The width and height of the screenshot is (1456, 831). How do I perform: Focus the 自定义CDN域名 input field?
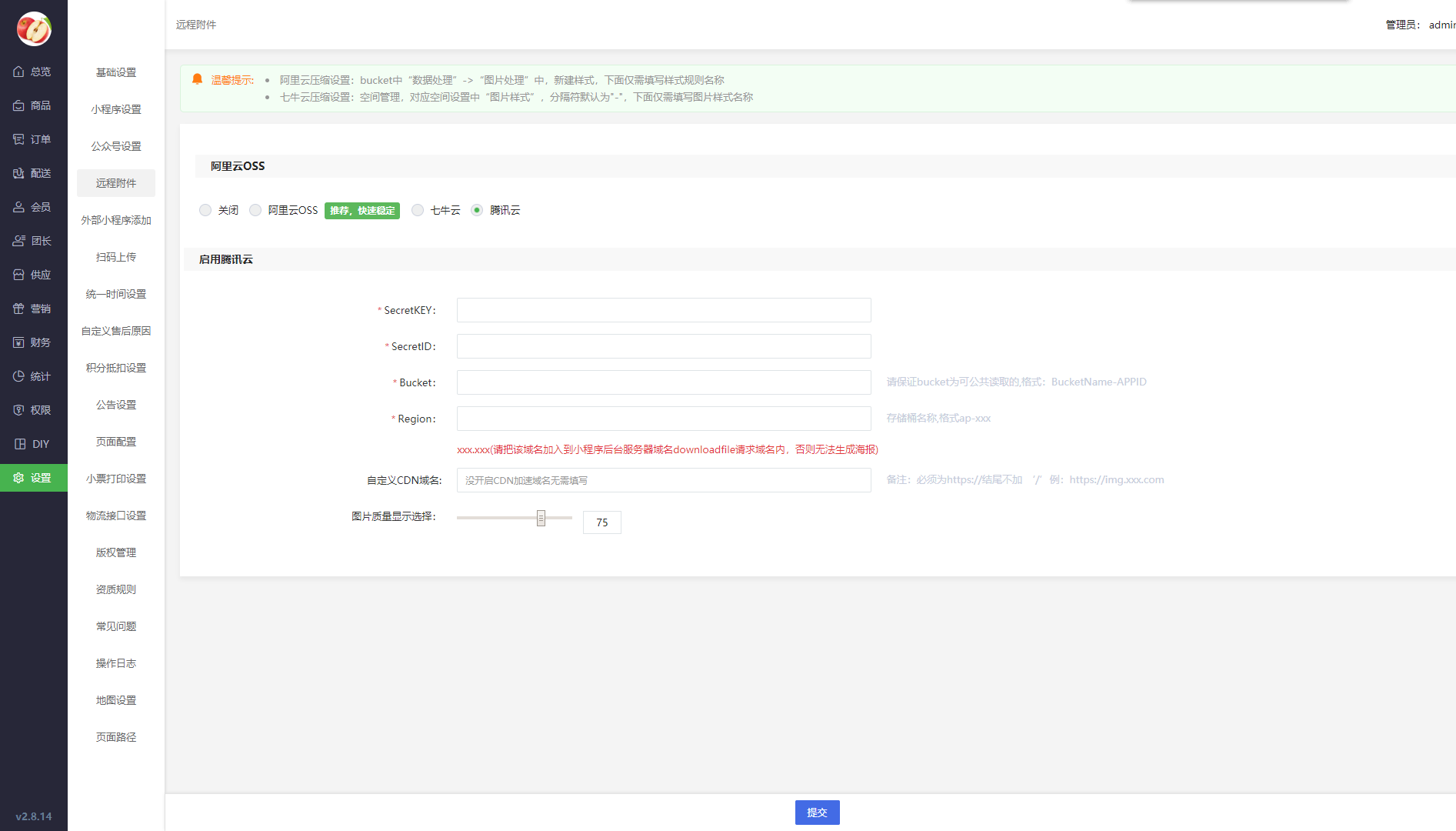(664, 480)
